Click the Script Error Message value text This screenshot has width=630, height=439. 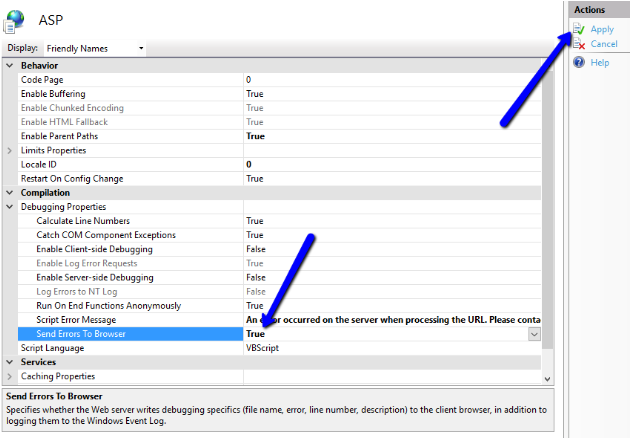[393, 320]
